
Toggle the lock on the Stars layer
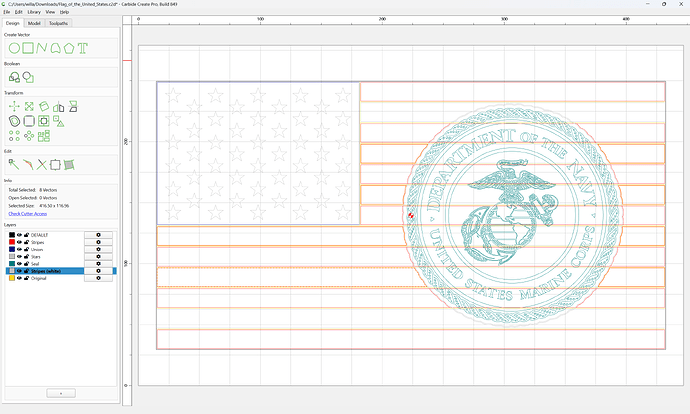(26, 256)
